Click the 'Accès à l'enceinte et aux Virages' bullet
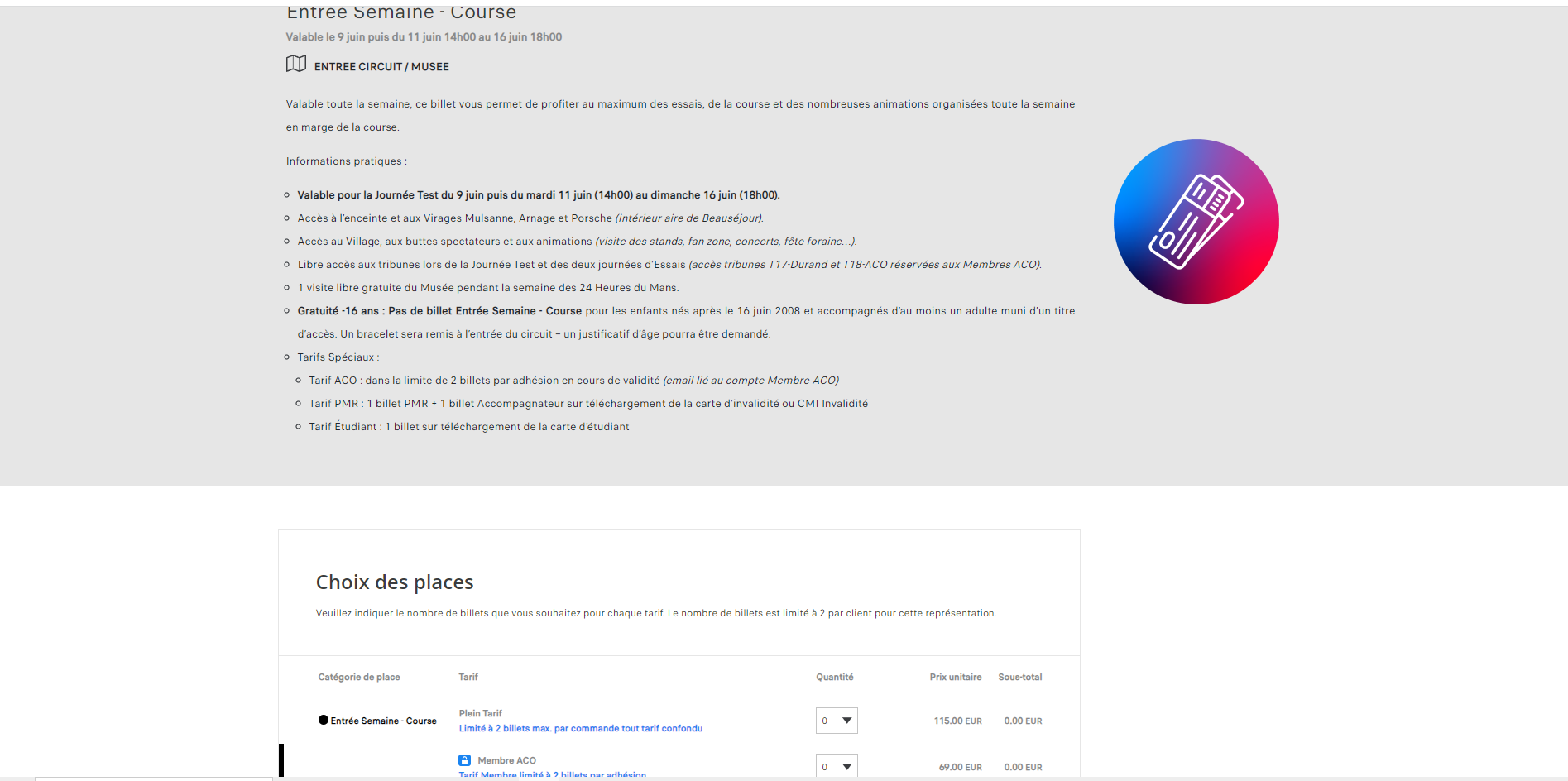1568x781 pixels. [530, 218]
